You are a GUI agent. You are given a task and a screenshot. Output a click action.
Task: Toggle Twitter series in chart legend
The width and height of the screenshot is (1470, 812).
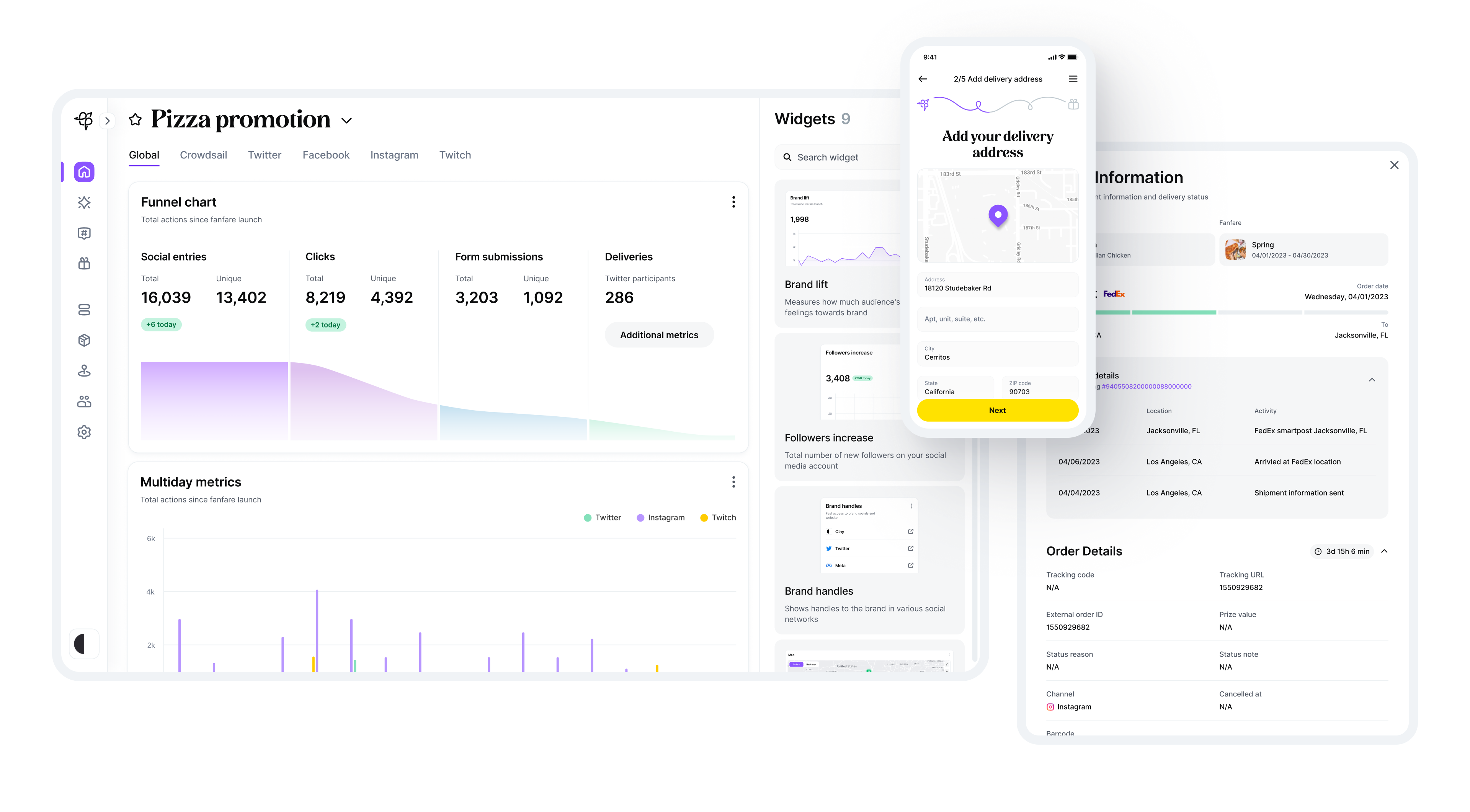click(602, 518)
